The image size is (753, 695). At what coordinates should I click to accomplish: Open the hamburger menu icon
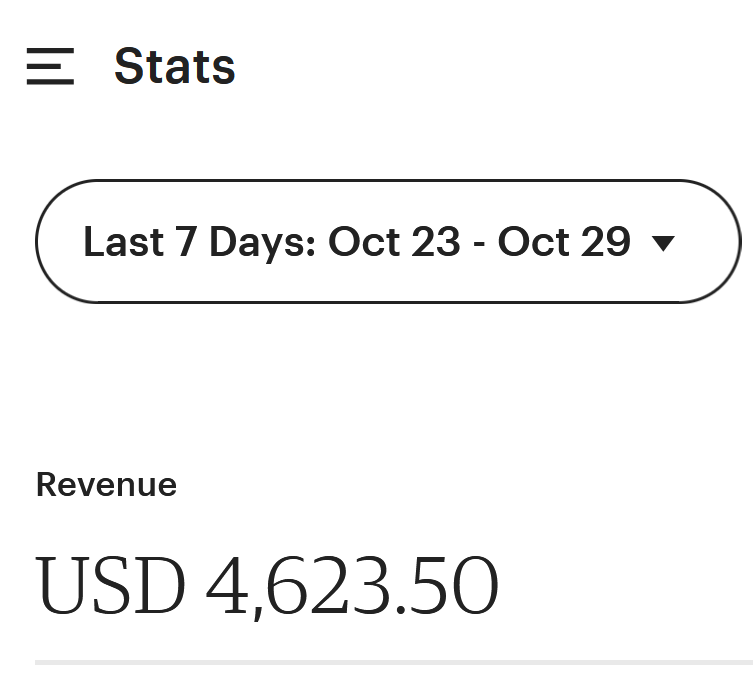(x=50, y=66)
